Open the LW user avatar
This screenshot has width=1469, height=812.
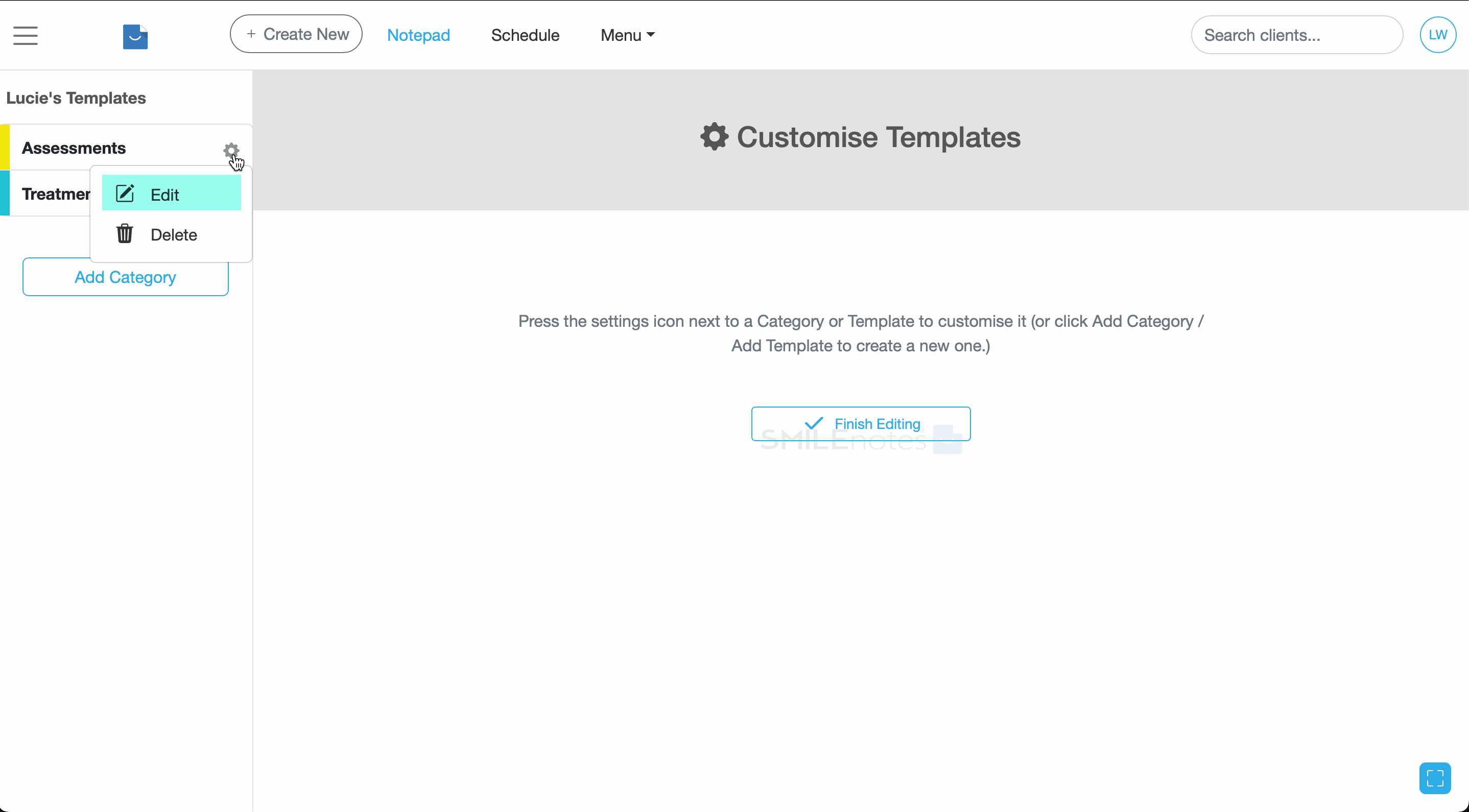[x=1438, y=35]
